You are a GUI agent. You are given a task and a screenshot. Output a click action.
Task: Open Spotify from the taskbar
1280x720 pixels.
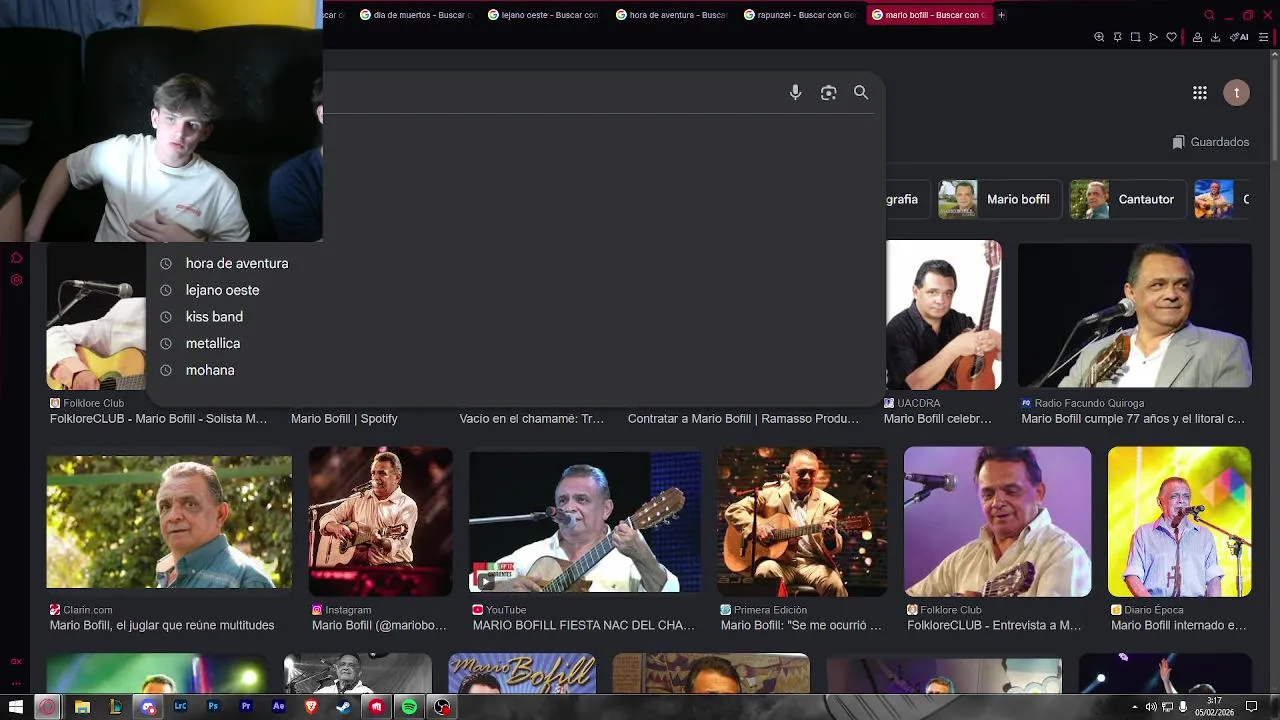[409, 707]
